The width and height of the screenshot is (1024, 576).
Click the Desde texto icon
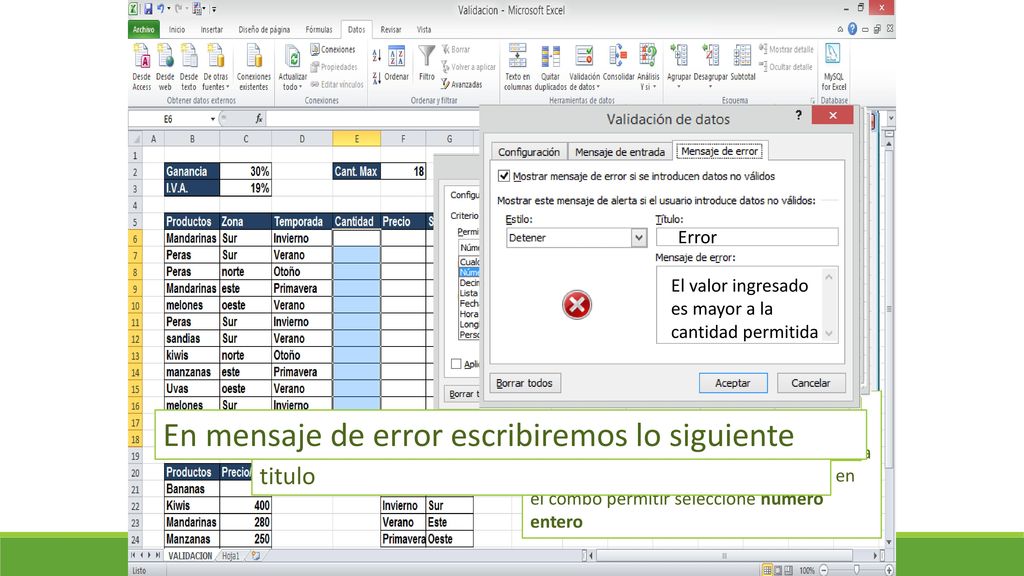(x=189, y=67)
